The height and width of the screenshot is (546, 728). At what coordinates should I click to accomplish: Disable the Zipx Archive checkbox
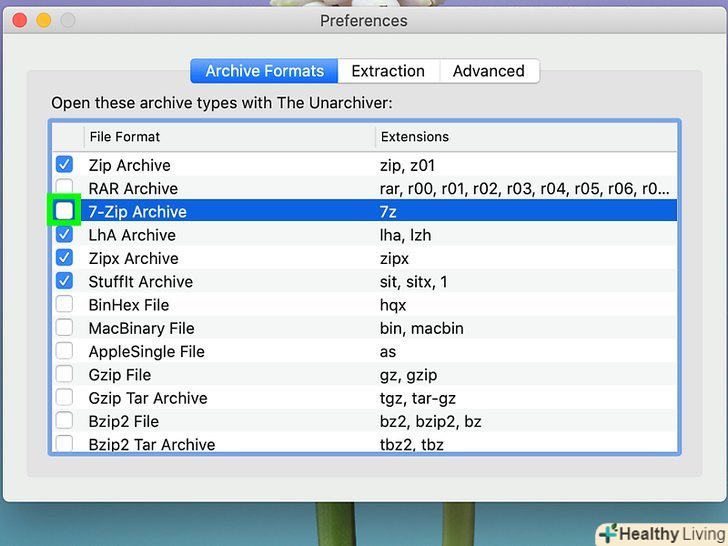(x=64, y=258)
